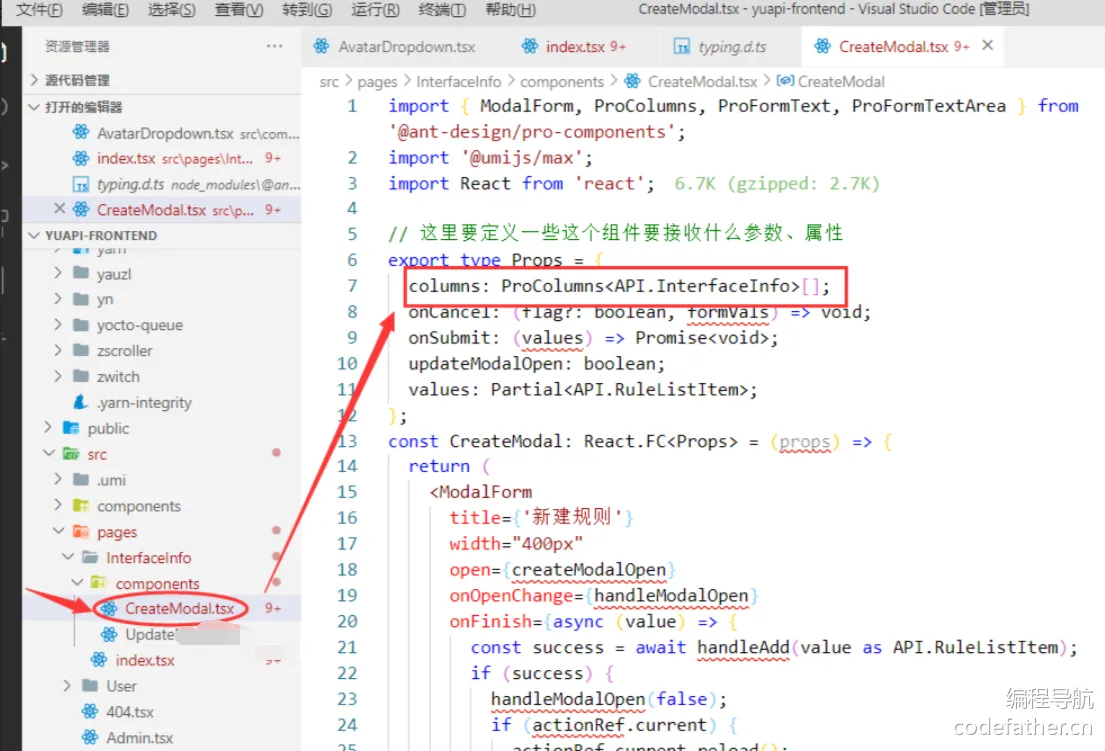Viewport: 1105px width, 751px height.
Task: Click '@umijs/max' import string on line 2
Action: click(x=522, y=158)
